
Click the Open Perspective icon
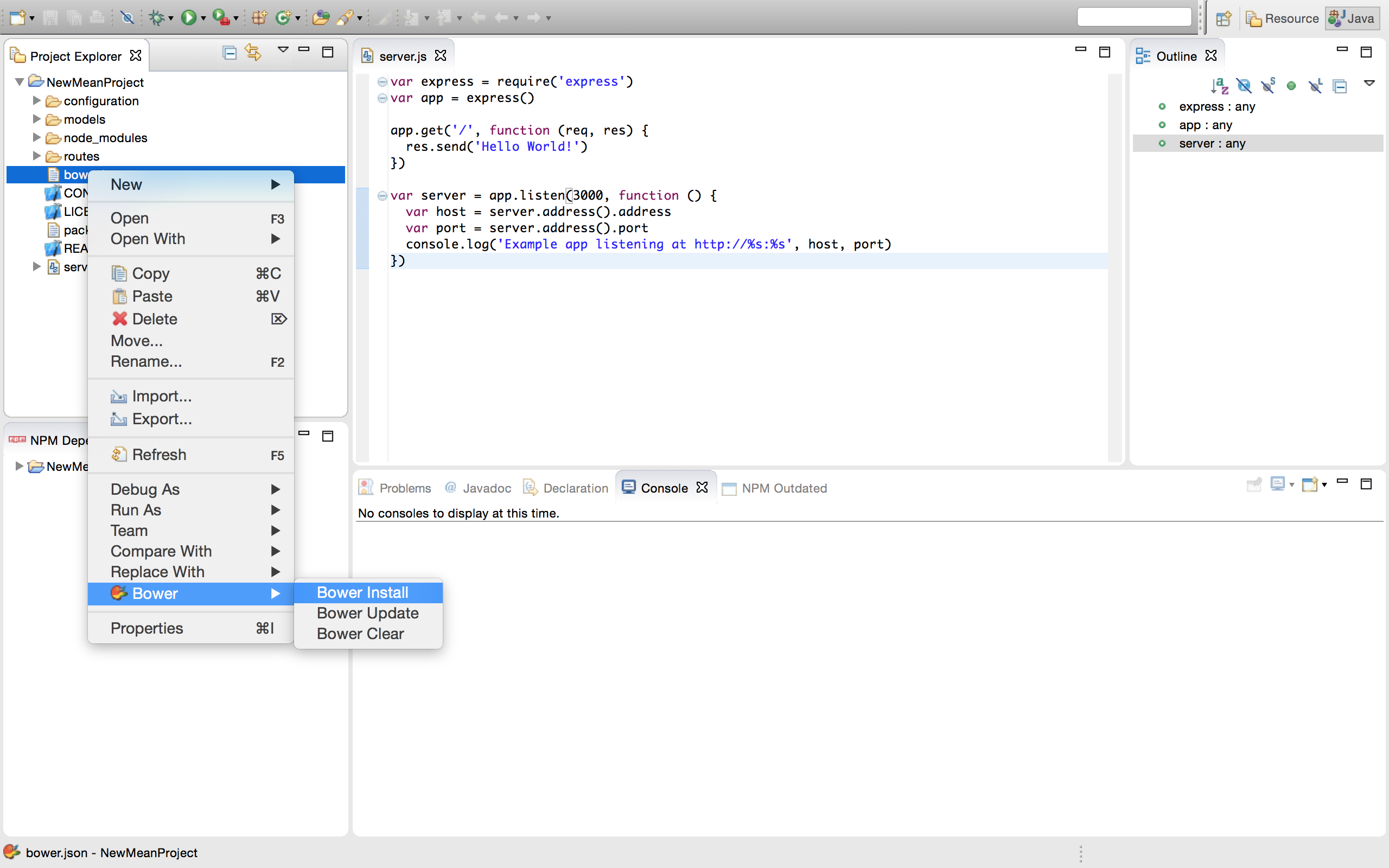click(x=1223, y=18)
